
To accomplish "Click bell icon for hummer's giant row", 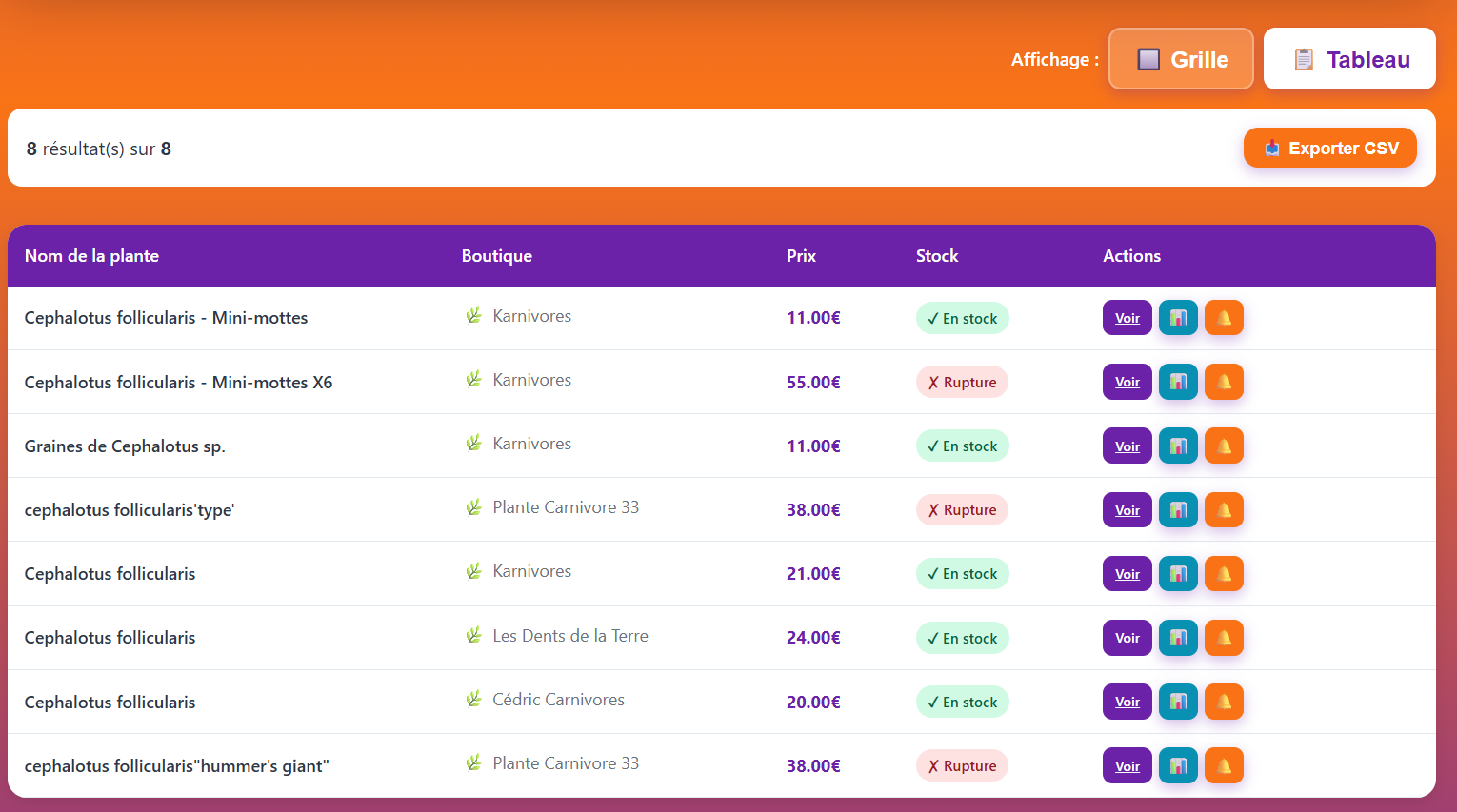I will [1224, 765].
